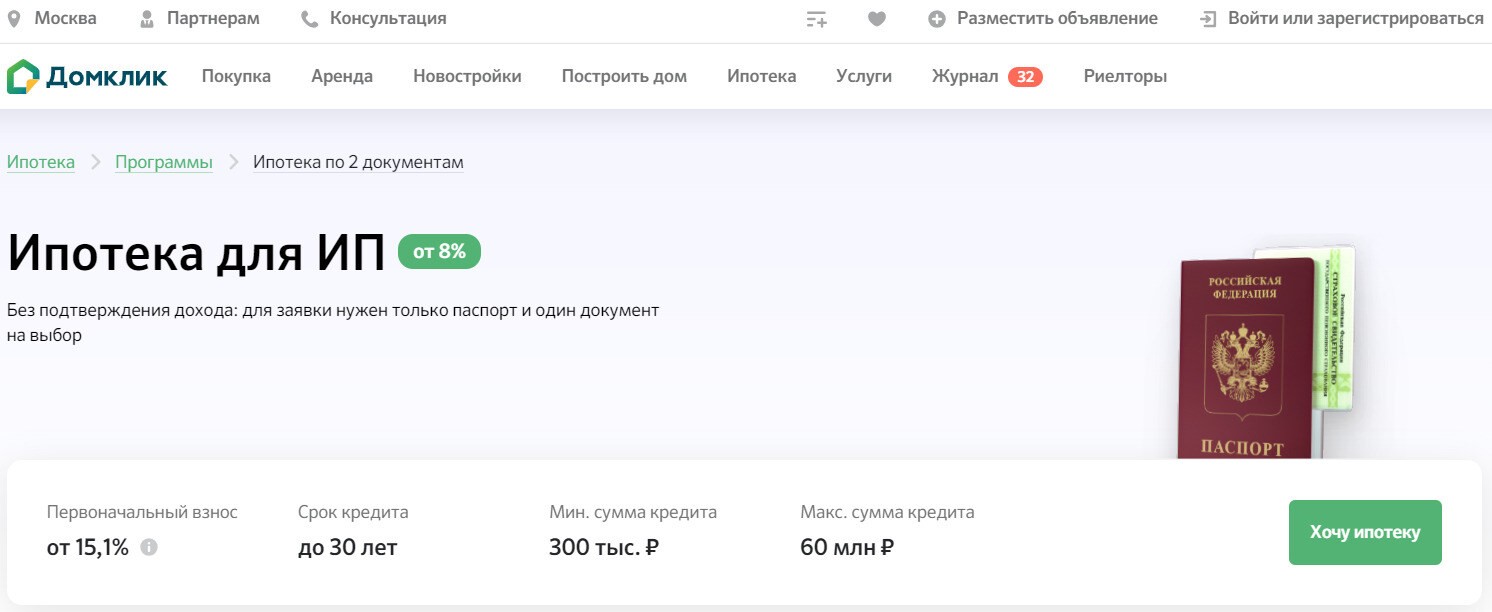This screenshot has width=1492, height=612.
Task: Open favorites with the heart icon
Action: [x=877, y=17]
